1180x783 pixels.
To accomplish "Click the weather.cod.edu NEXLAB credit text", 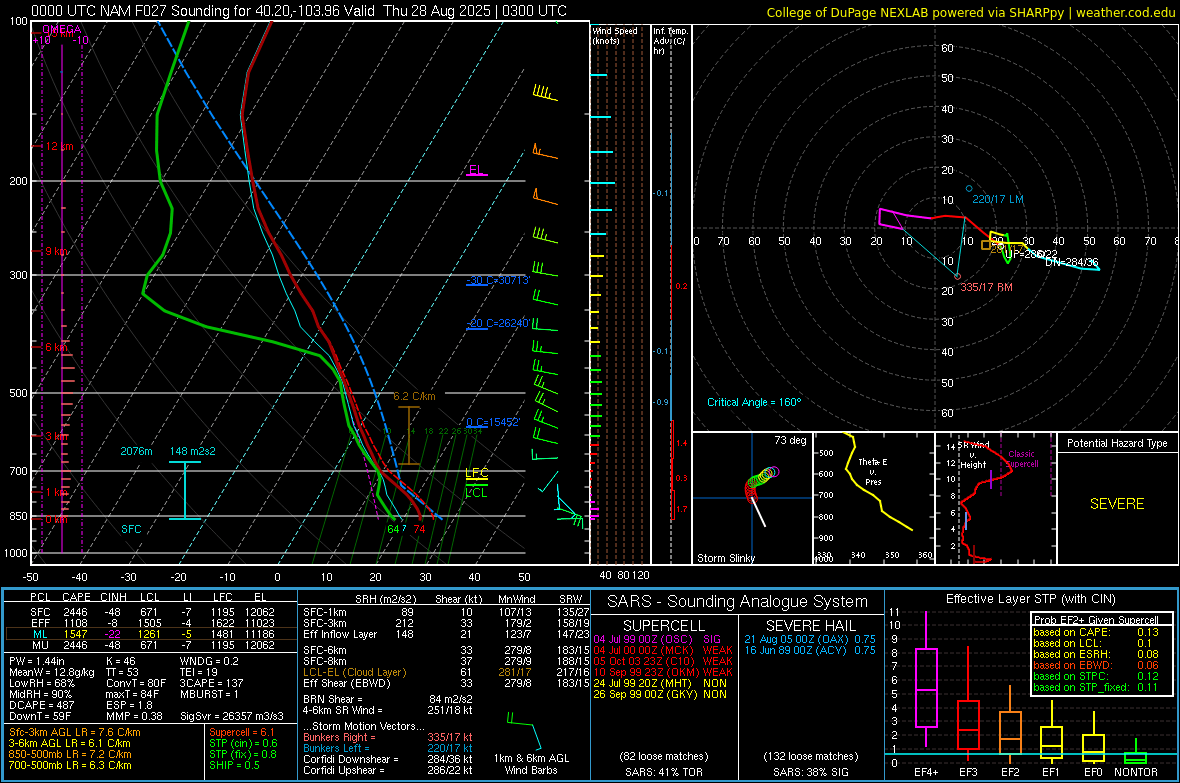I will click(970, 12).
